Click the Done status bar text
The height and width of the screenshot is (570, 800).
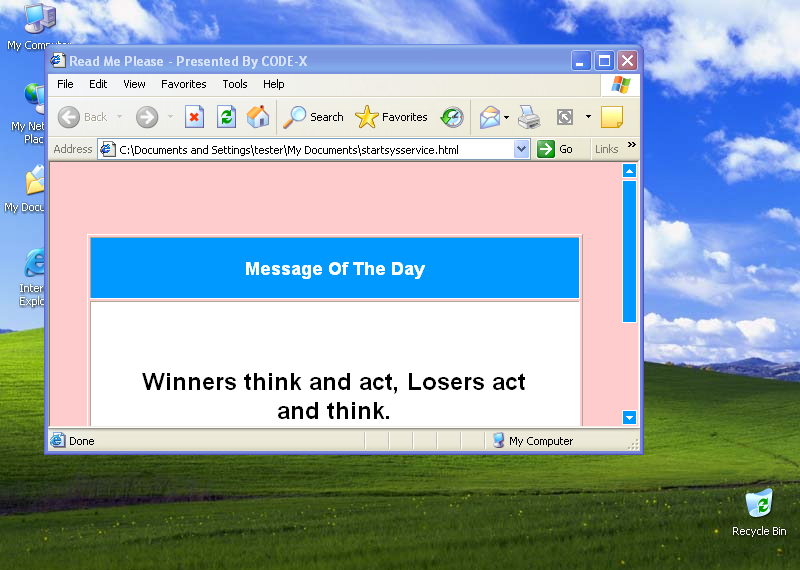pos(82,441)
